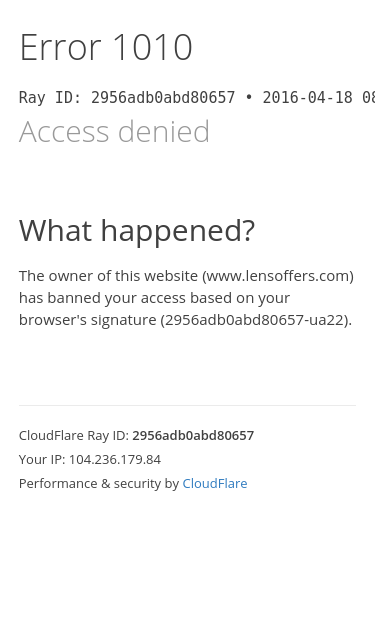The image size is (375, 627).
Task: Click the number 1010 in title
Action: point(153,48)
